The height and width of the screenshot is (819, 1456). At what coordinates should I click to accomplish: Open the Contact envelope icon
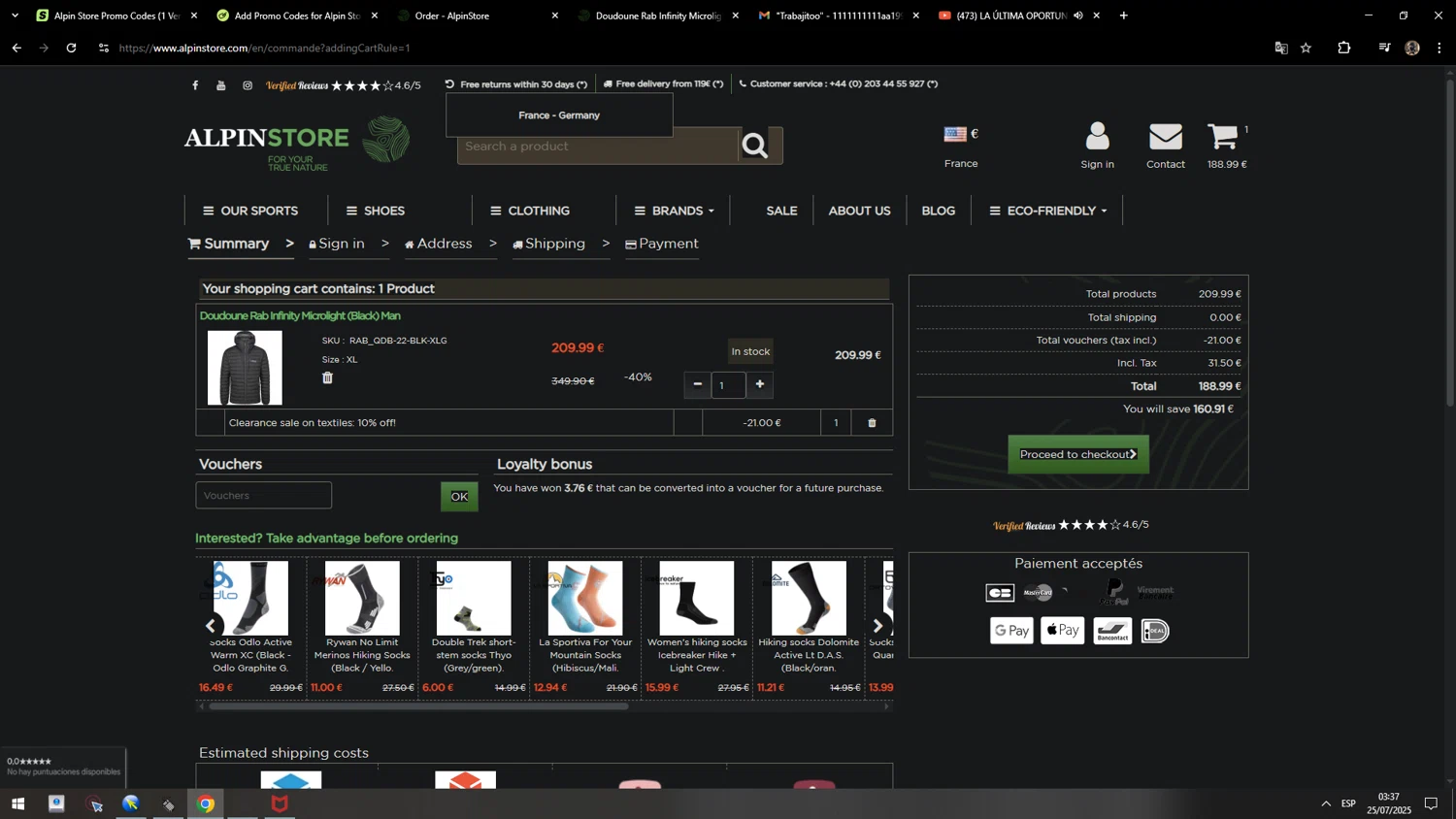pos(1166,137)
